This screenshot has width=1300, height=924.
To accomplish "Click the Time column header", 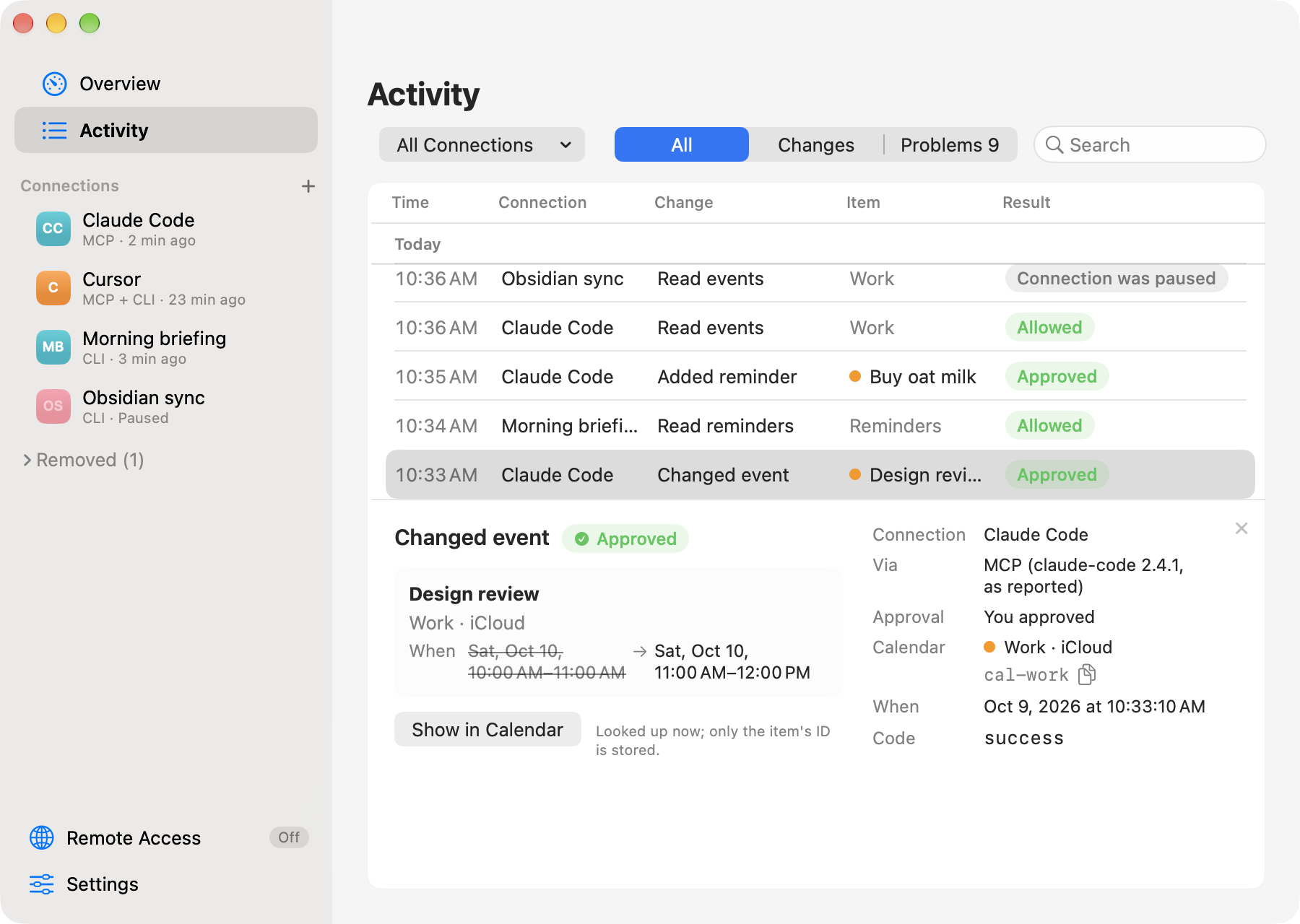I will coord(410,203).
